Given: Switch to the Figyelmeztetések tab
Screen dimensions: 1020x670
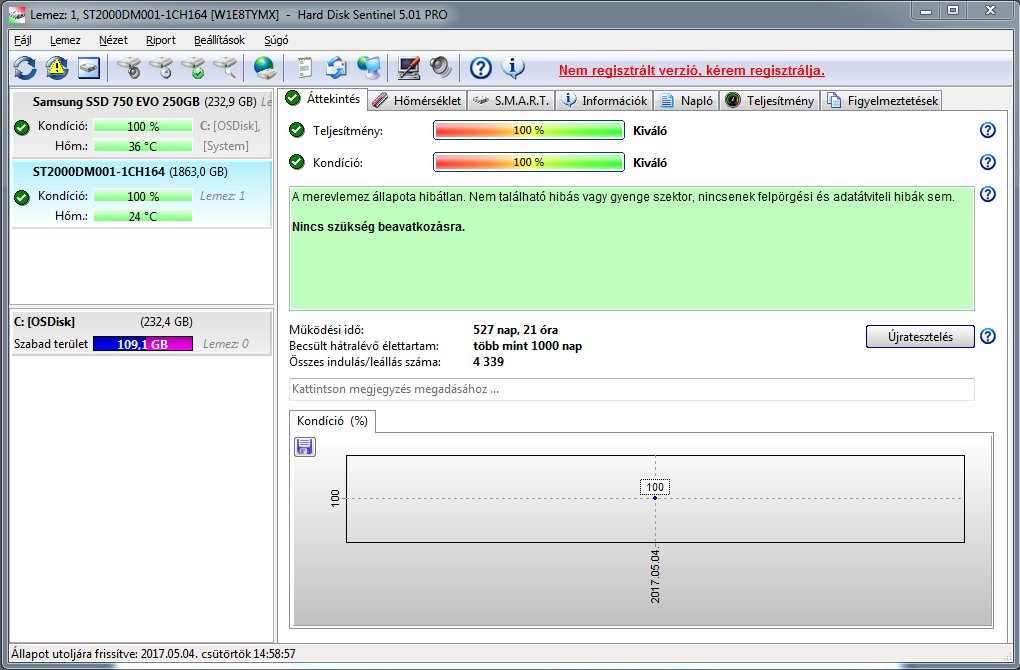Looking at the screenshot, I should (882, 101).
